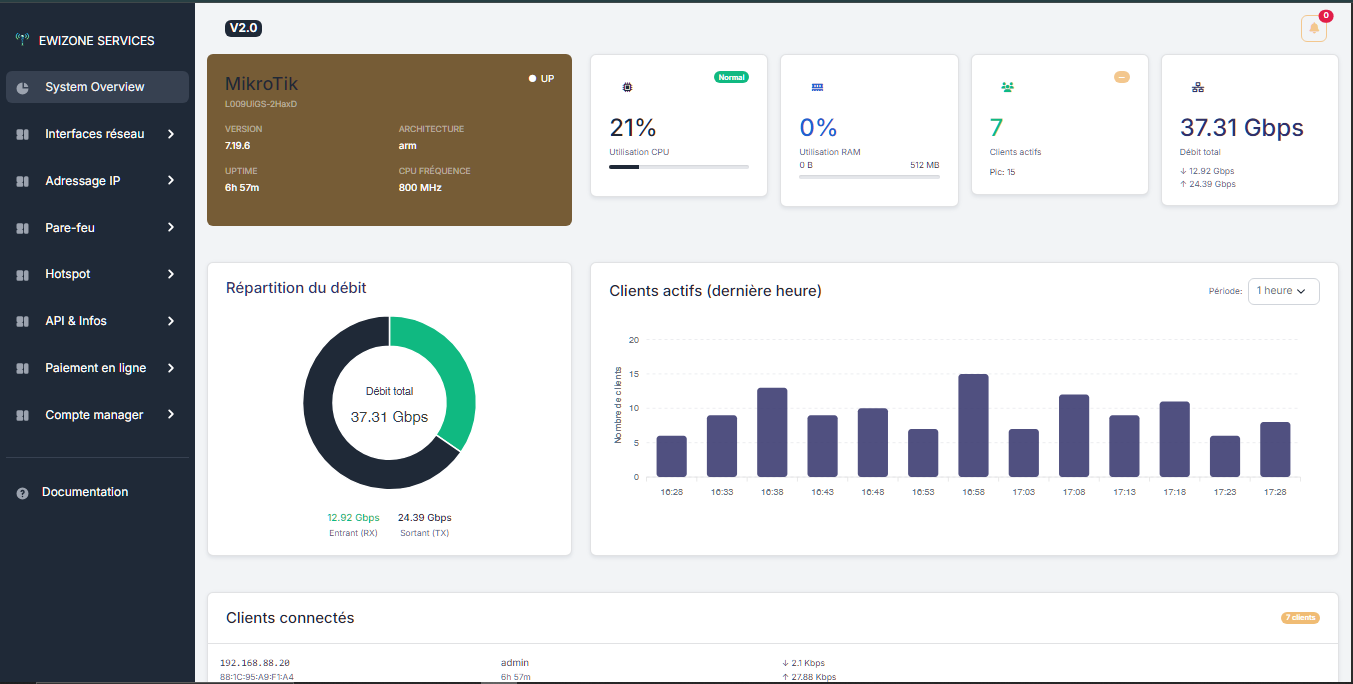The width and height of the screenshot is (1353, 684).
Task: Click the orange status badge on Clients actifs card
Action: click(x=1121, y=75)
